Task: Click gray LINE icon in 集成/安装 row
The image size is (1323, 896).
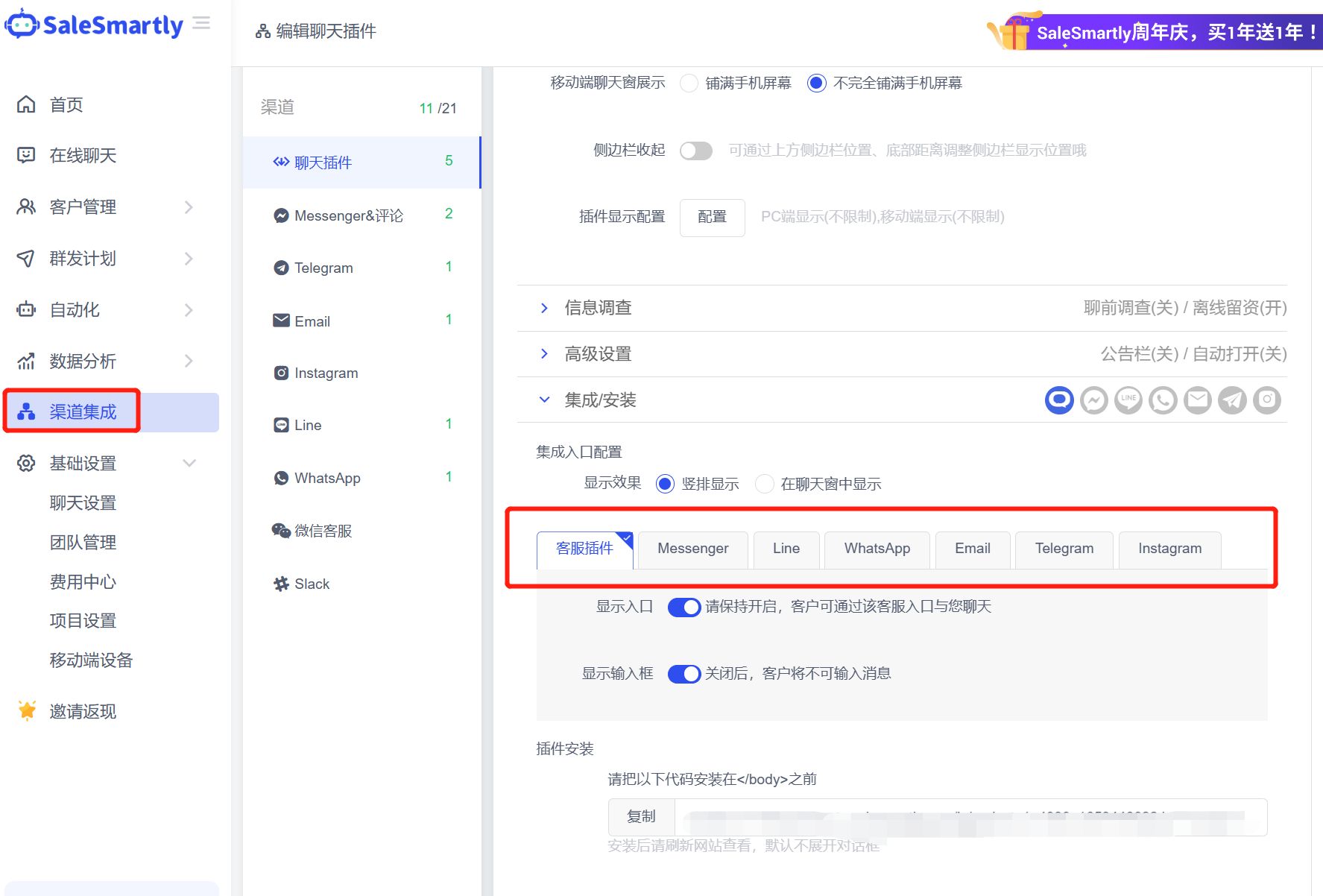Action: [1128, 400]
